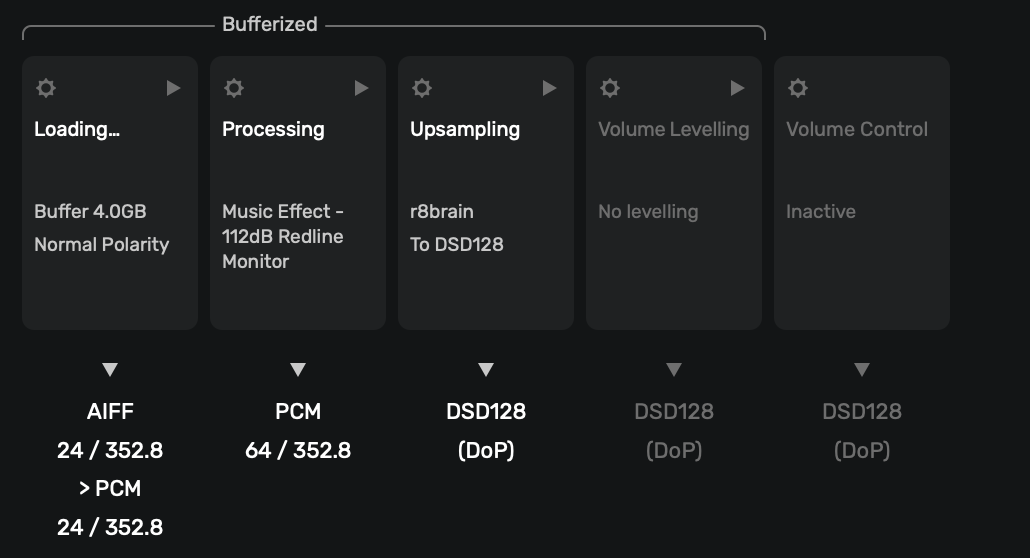Expand the arrow below Processing card
The width and height of the screenshot is (1030, 558).
298,370
